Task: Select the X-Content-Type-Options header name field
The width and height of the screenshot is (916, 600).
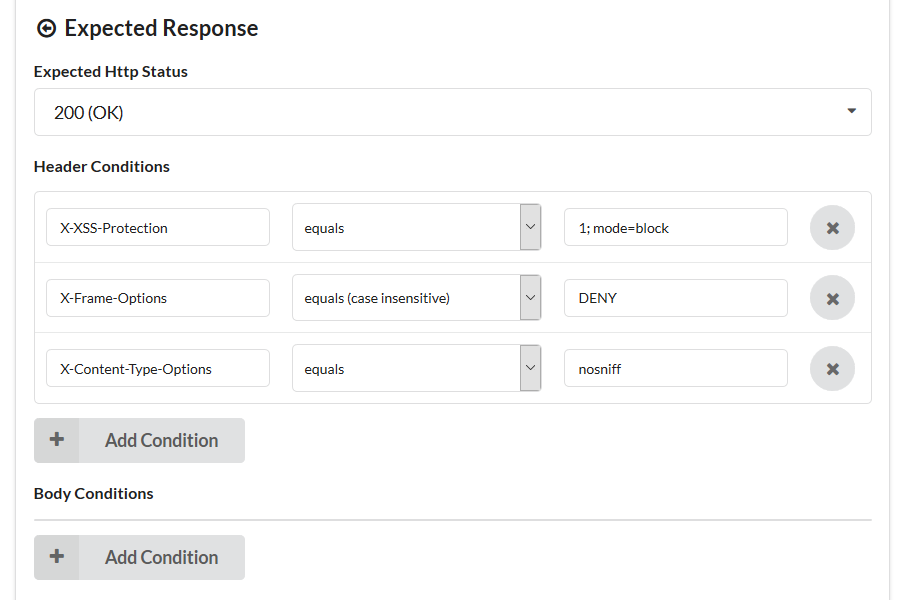Action: (x=158, y=369)
